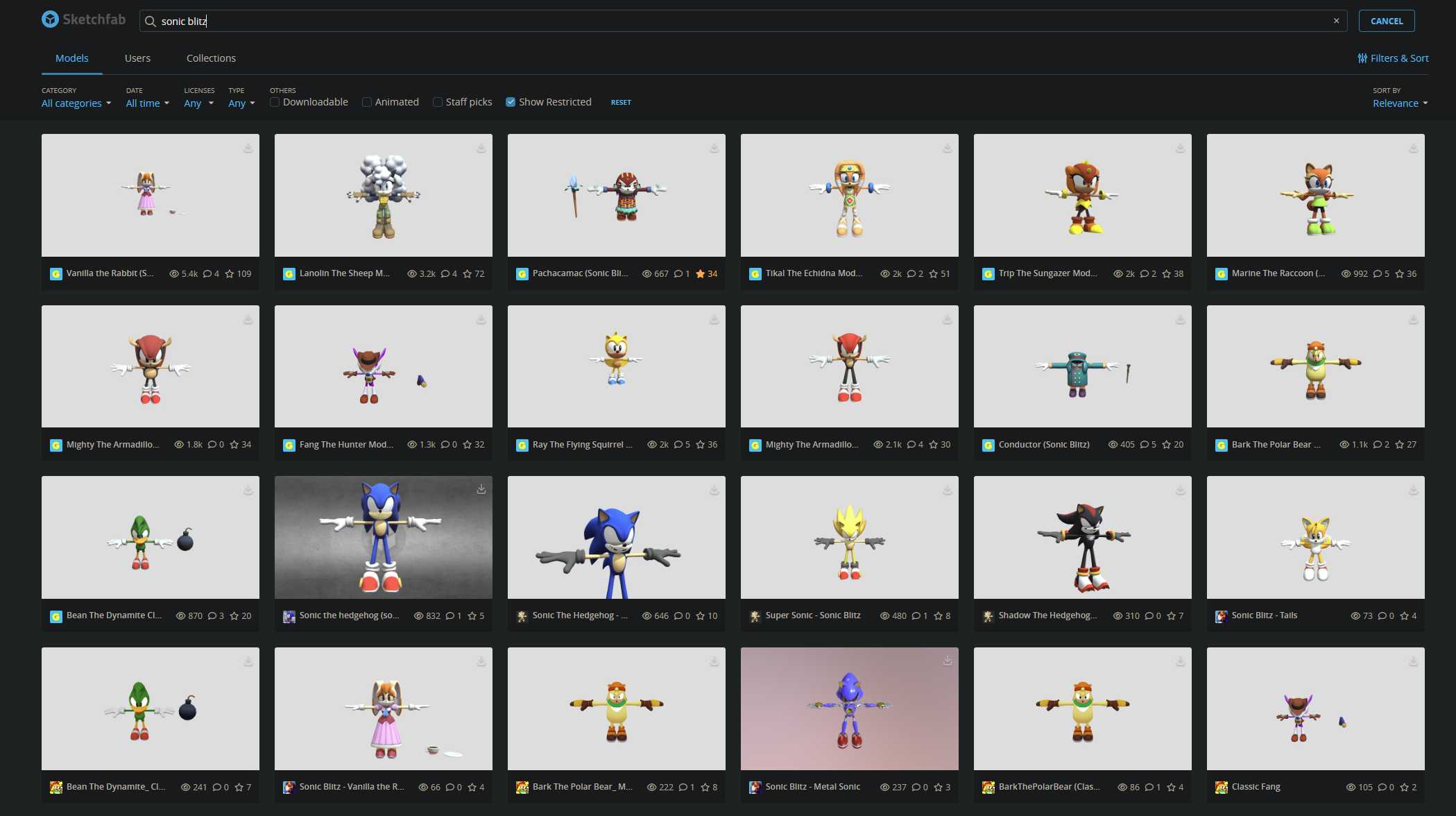Open the Sonic Blitz - Vanilla the R... title
The height and width of the screenshot is (816, 1456).
click(x=352, y=788)
